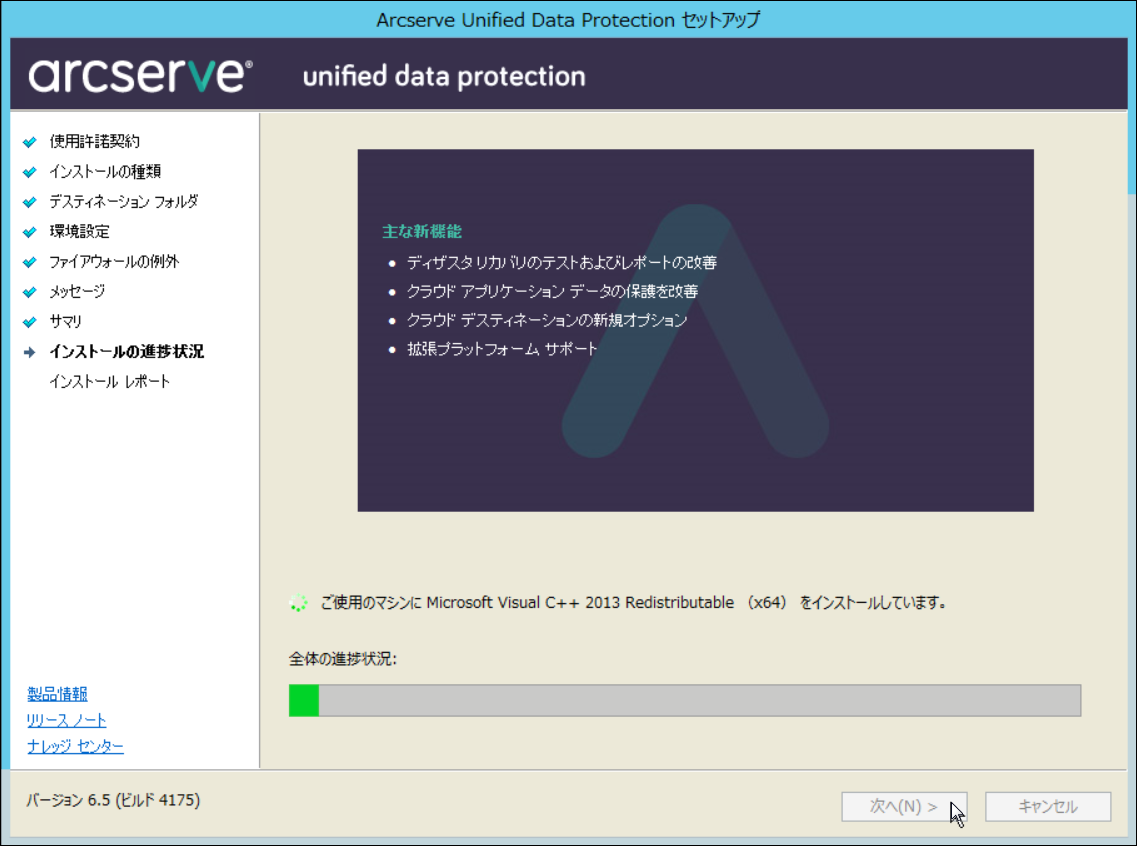This screenshot has height=846, width=1137.
Task: Click the checkmark icon beside サマリ
Action: [30, 322]
